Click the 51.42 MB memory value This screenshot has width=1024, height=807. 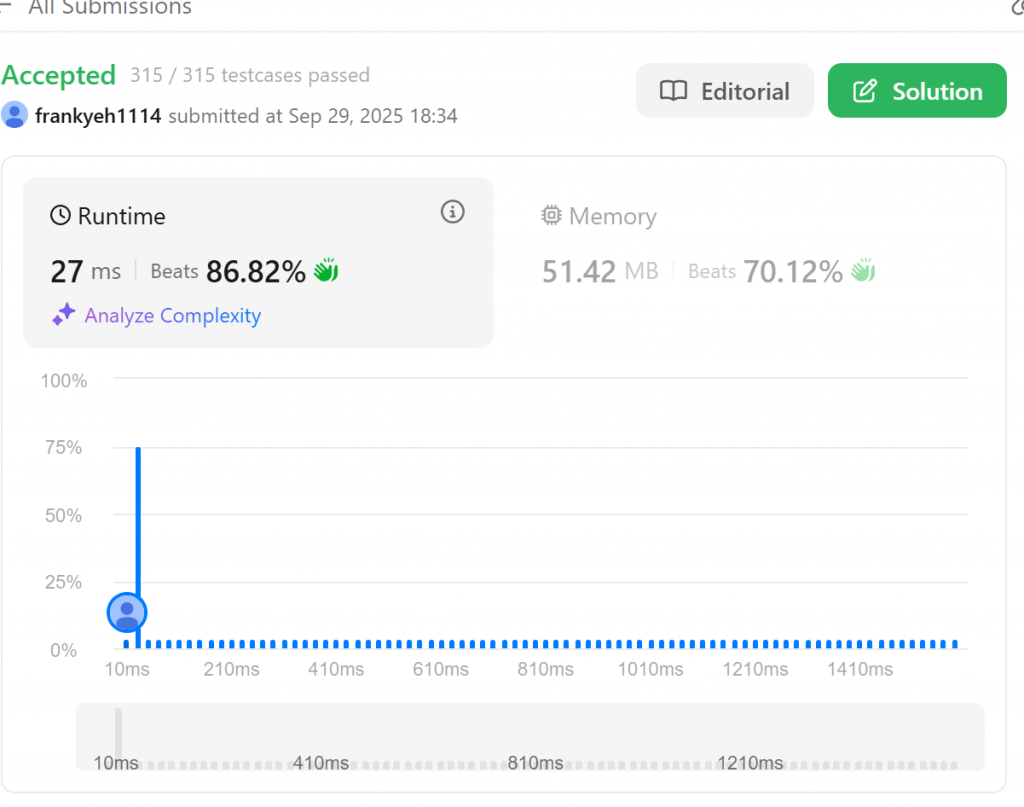(x=600, y=272)
